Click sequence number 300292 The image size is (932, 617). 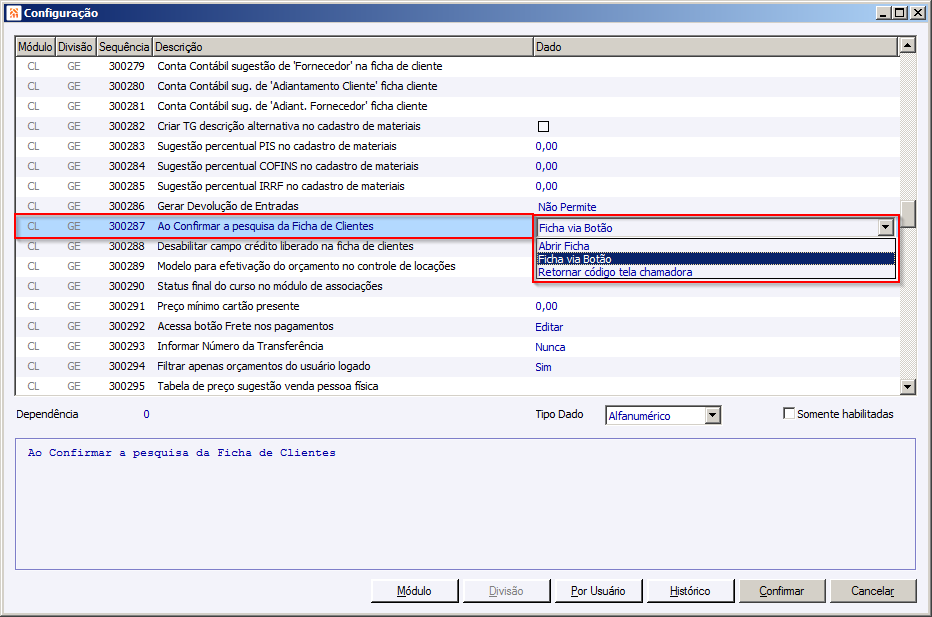pos(127,326)
